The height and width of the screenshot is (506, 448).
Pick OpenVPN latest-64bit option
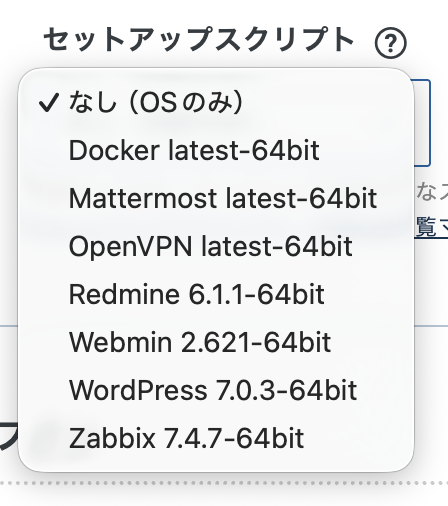click(x=216, y=246)
